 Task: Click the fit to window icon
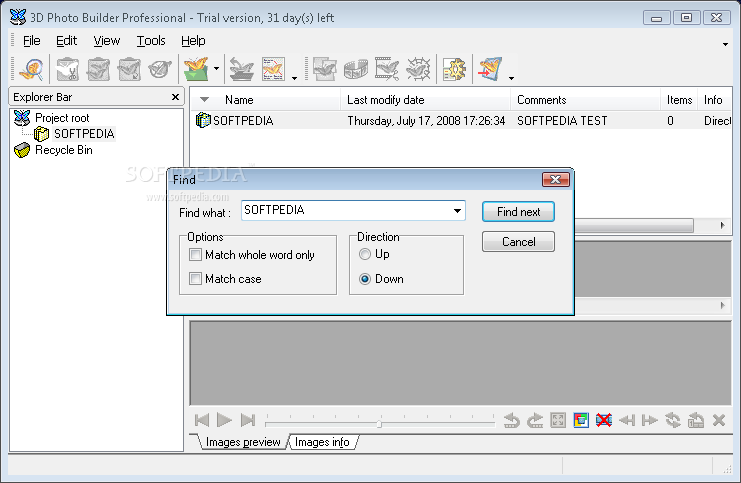pos(558,420)
